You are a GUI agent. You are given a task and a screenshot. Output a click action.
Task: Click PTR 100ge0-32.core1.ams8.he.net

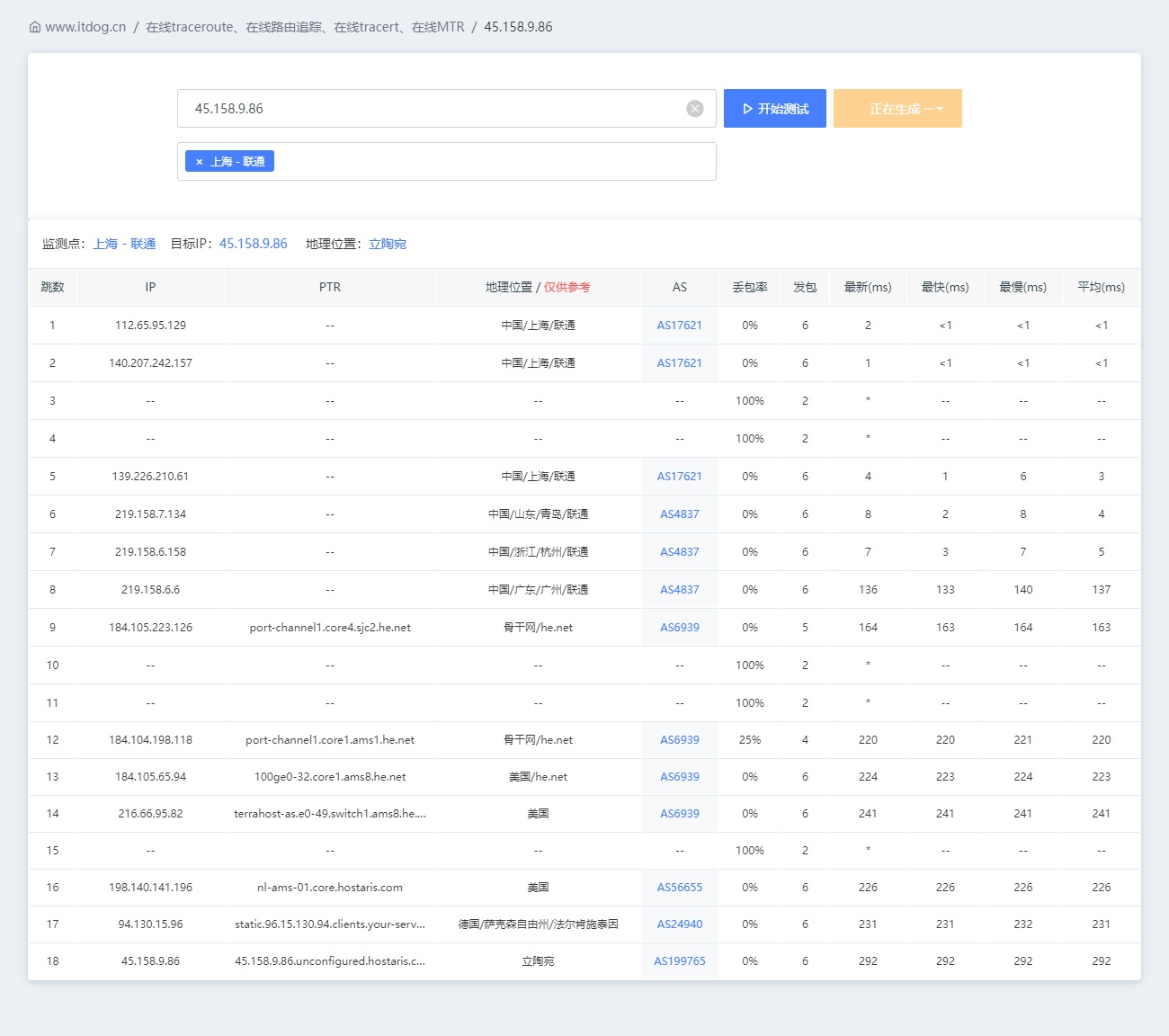pos(330,777)
